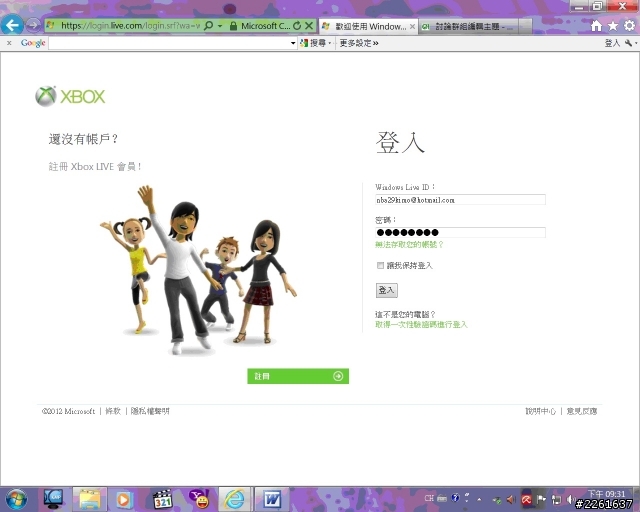Click the Xbox logo
This screenshot has width=640, height=512.
coord(70,96)
